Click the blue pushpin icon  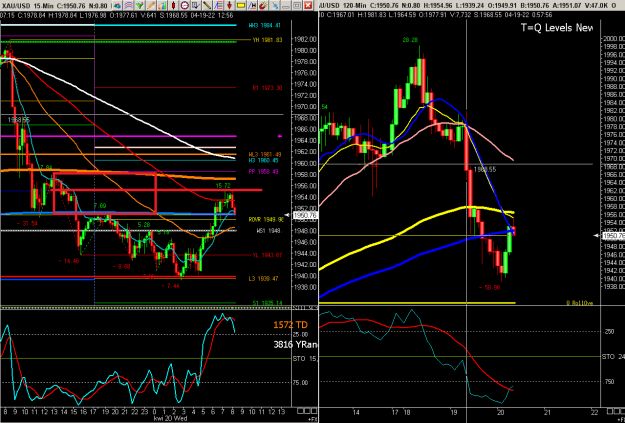(275, 6)
